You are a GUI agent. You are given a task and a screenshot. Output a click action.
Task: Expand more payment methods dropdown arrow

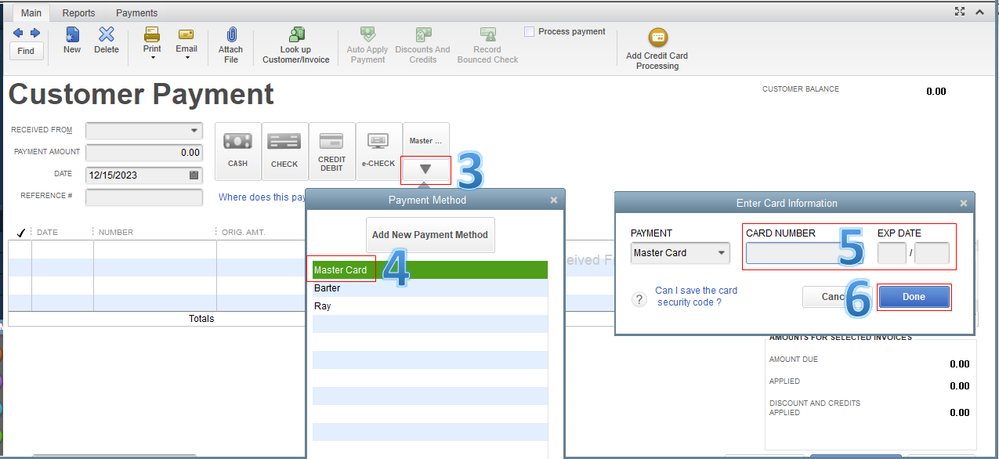point(426,170)
